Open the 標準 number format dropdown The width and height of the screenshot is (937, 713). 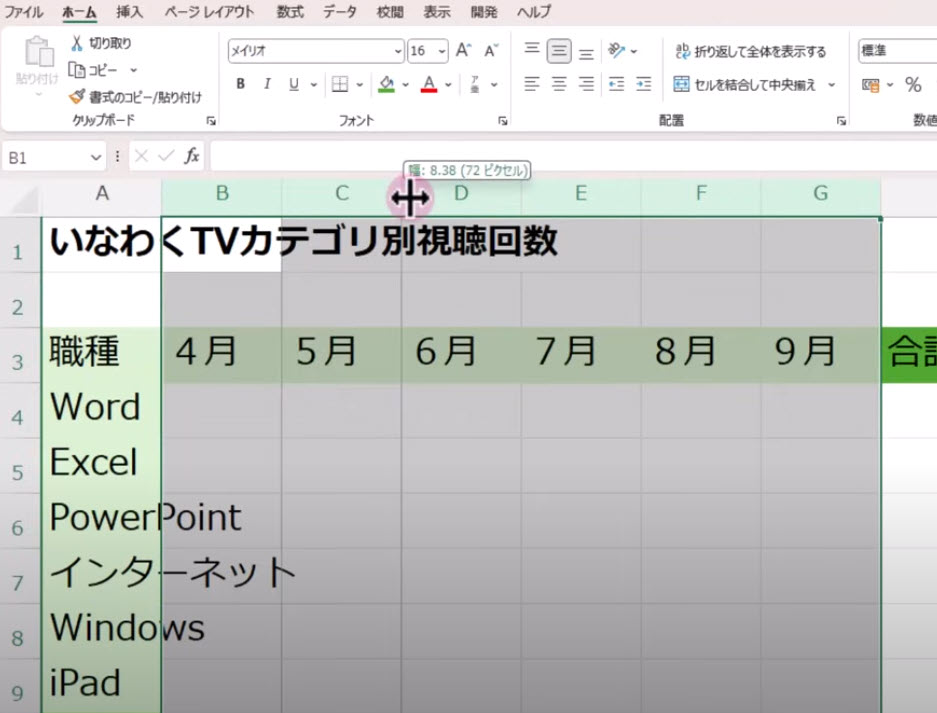[x=898, y=51]
